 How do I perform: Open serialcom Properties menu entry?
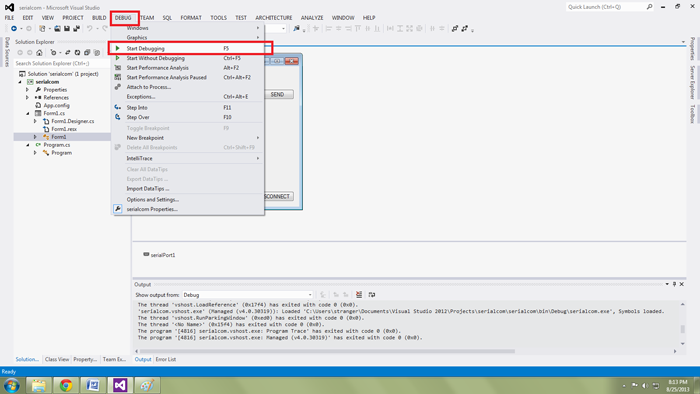(x=188, y=209)
